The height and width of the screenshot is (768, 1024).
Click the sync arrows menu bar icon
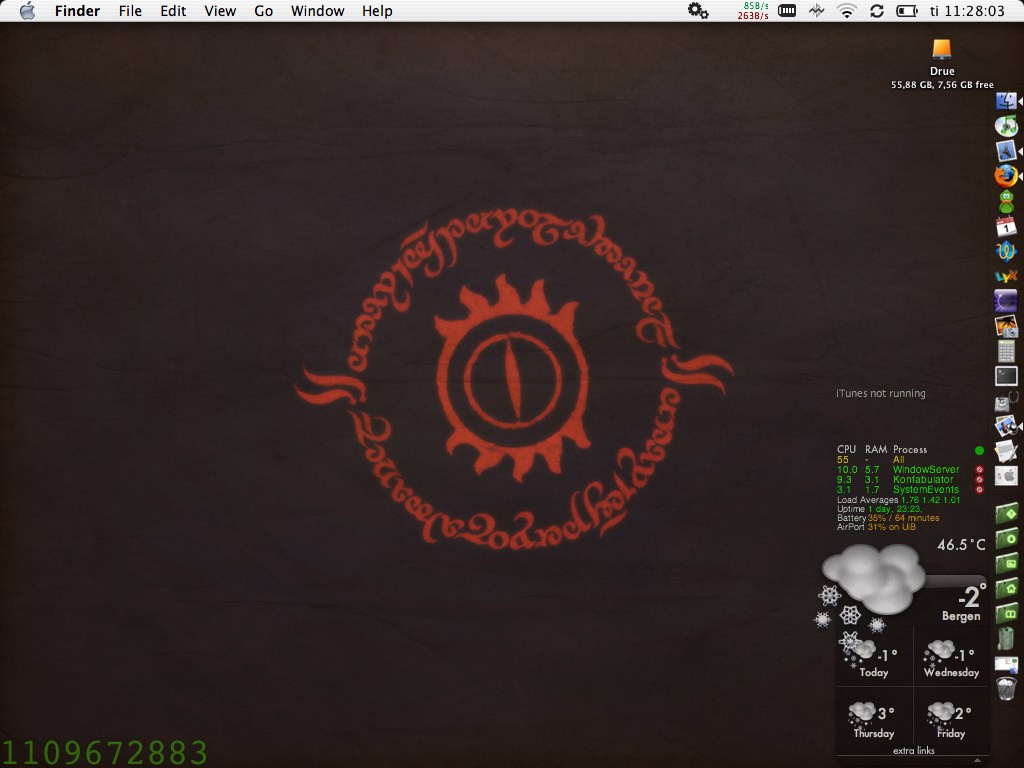(876, 10)
